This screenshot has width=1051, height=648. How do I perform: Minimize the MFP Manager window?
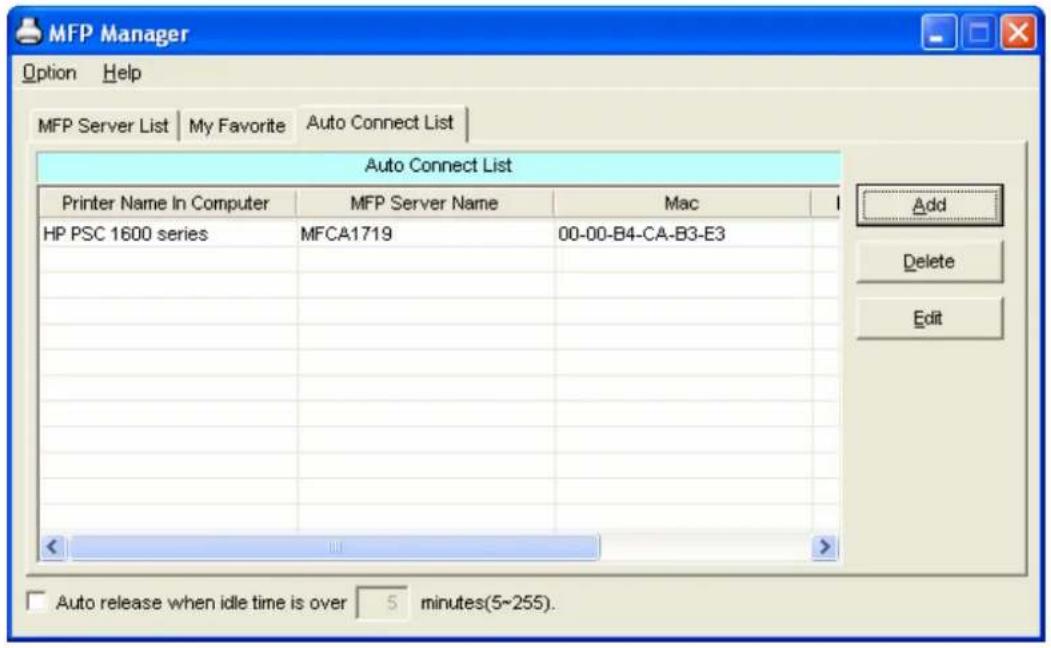tap(939, 32)
